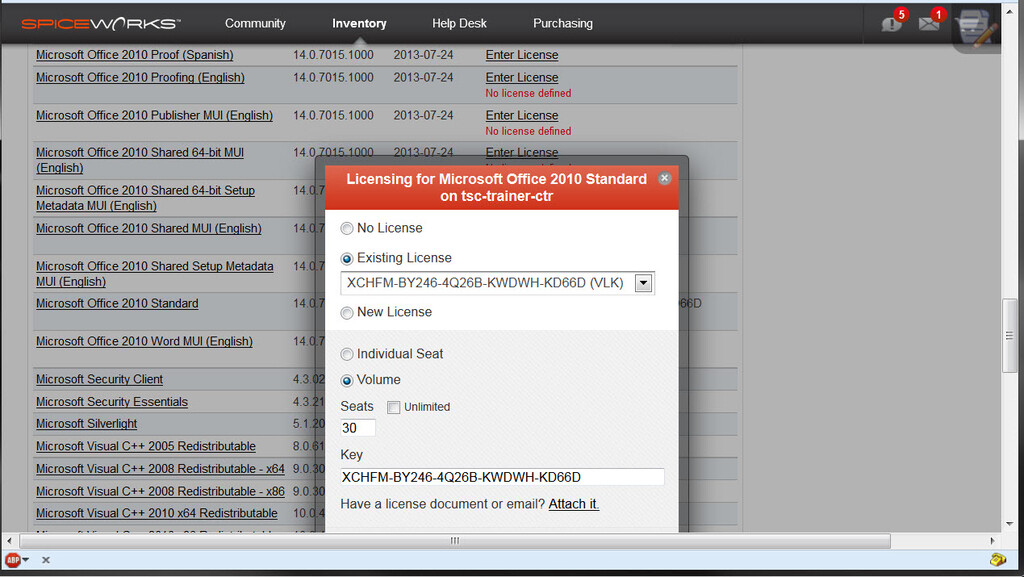
Task: Open the Community menu
Action: pyautogui.click(x=255, y=22)
